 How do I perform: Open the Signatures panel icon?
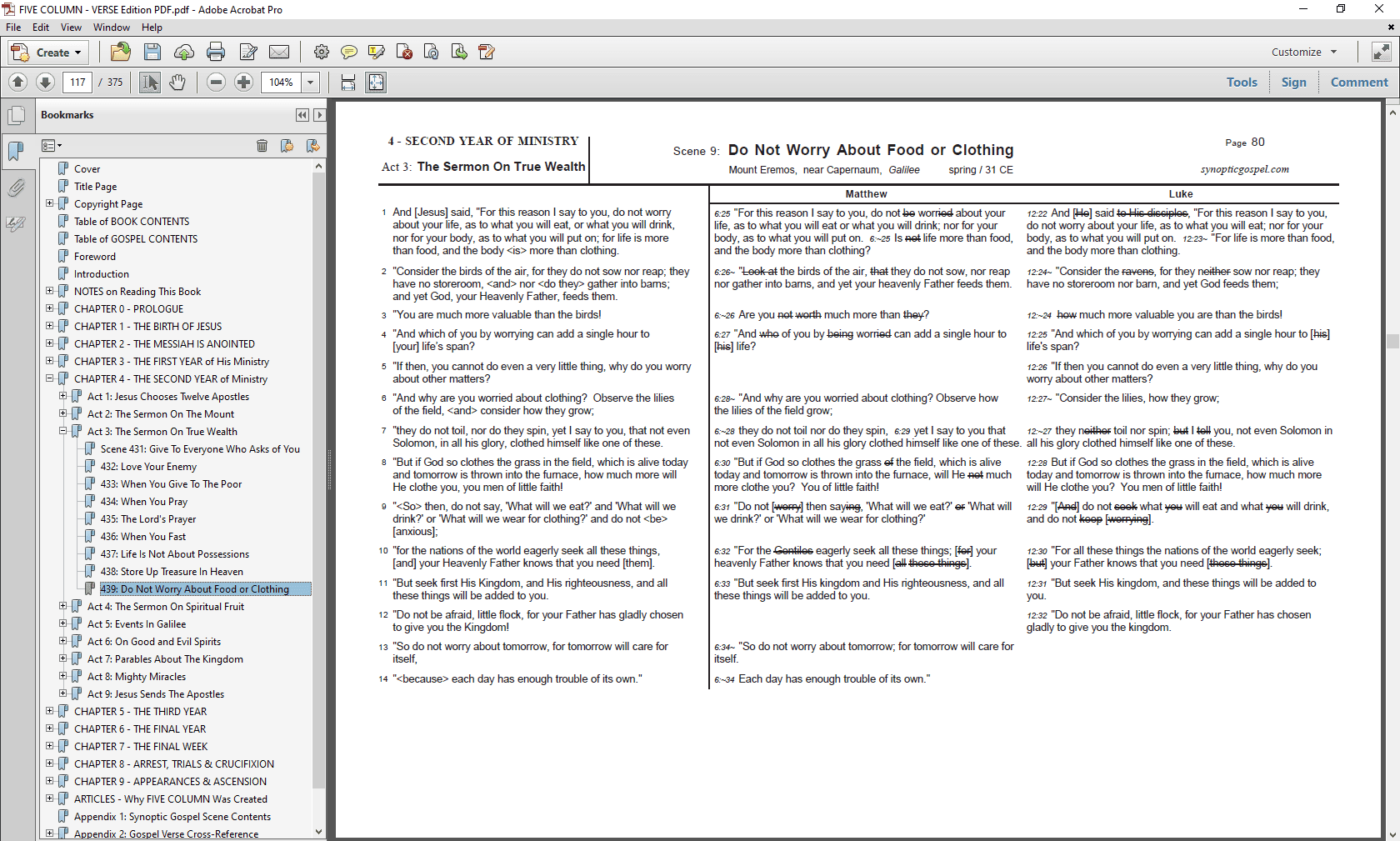(16, 223)
